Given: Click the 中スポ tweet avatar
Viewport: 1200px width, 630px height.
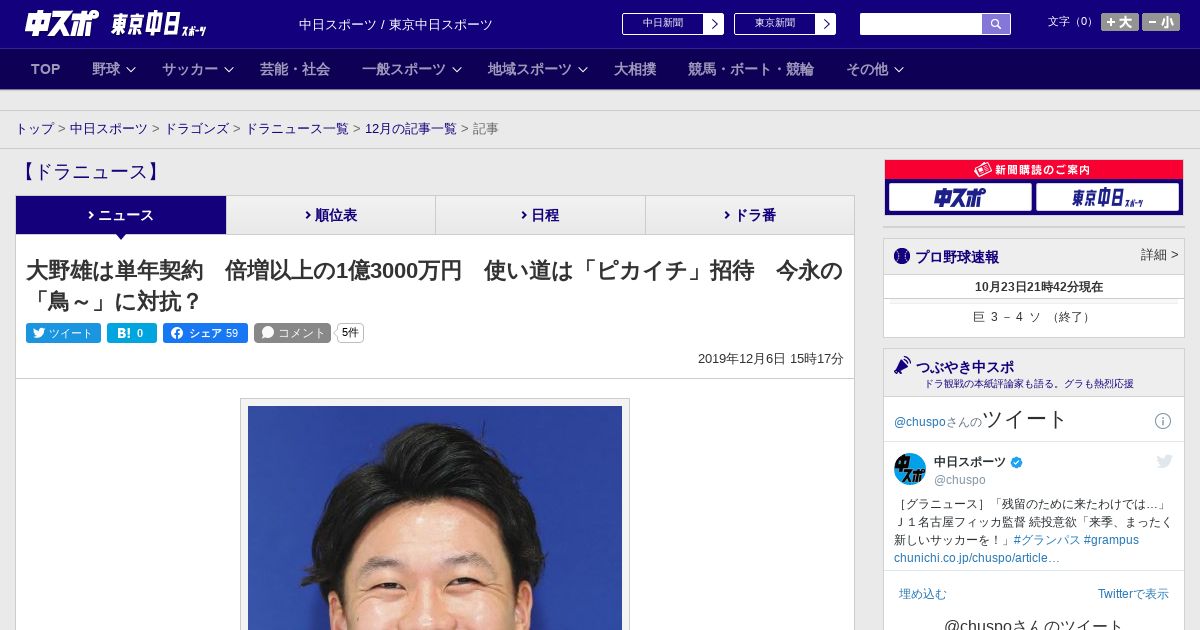Looking at the screenshot, I should coord(910,469).
